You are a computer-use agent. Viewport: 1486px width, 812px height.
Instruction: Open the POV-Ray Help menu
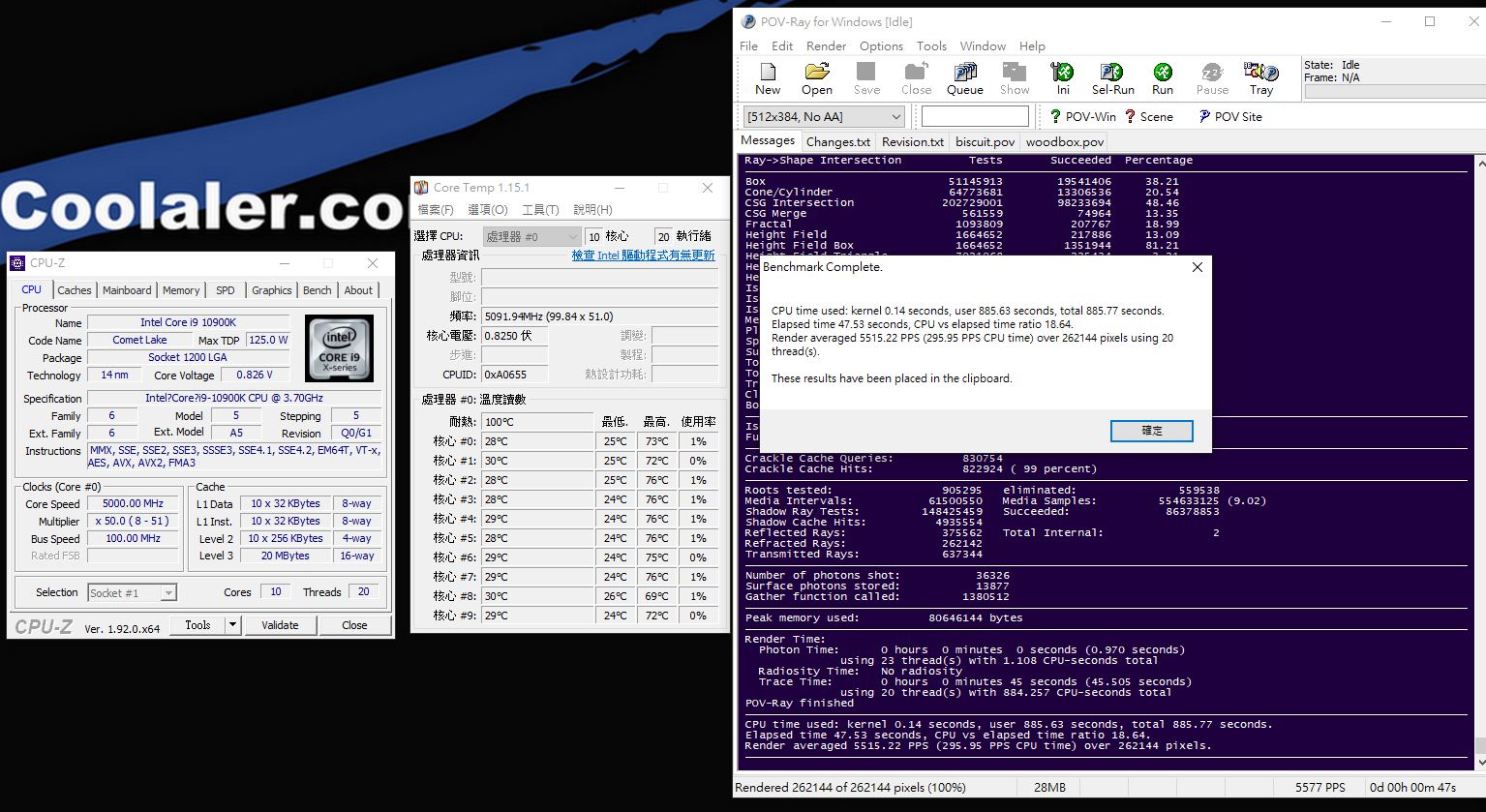1032,45
